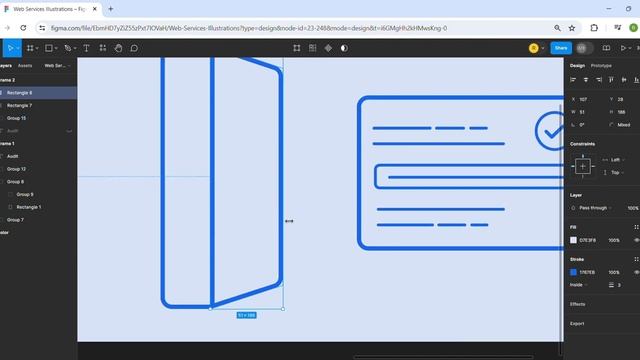640x360 pixels.
Task: Open the Web Ser... pages dropdown
Action: tap(57, 66)
